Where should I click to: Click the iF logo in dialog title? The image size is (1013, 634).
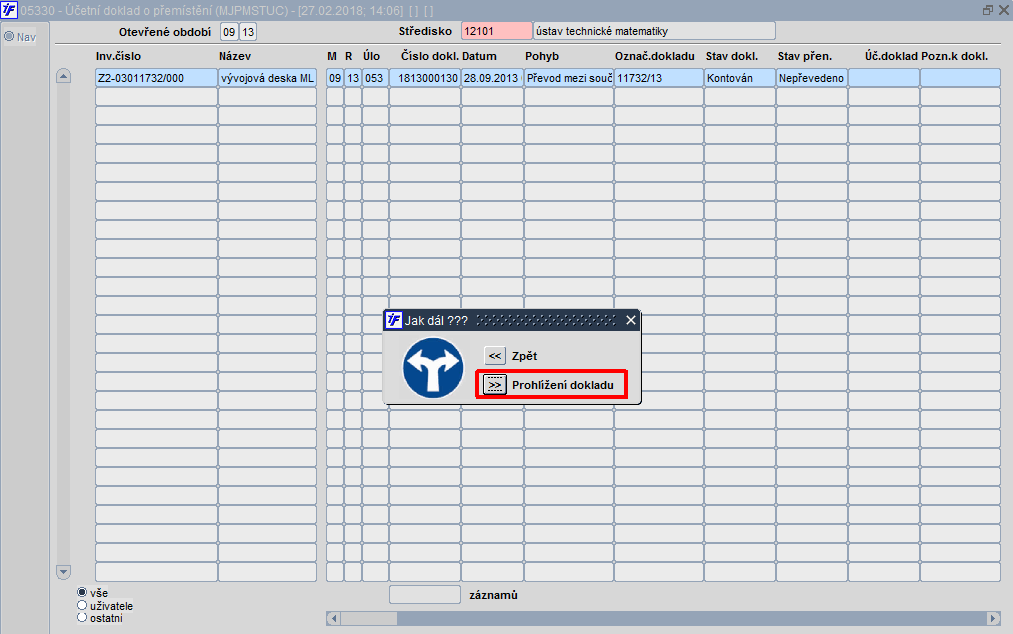click(393, 320)
